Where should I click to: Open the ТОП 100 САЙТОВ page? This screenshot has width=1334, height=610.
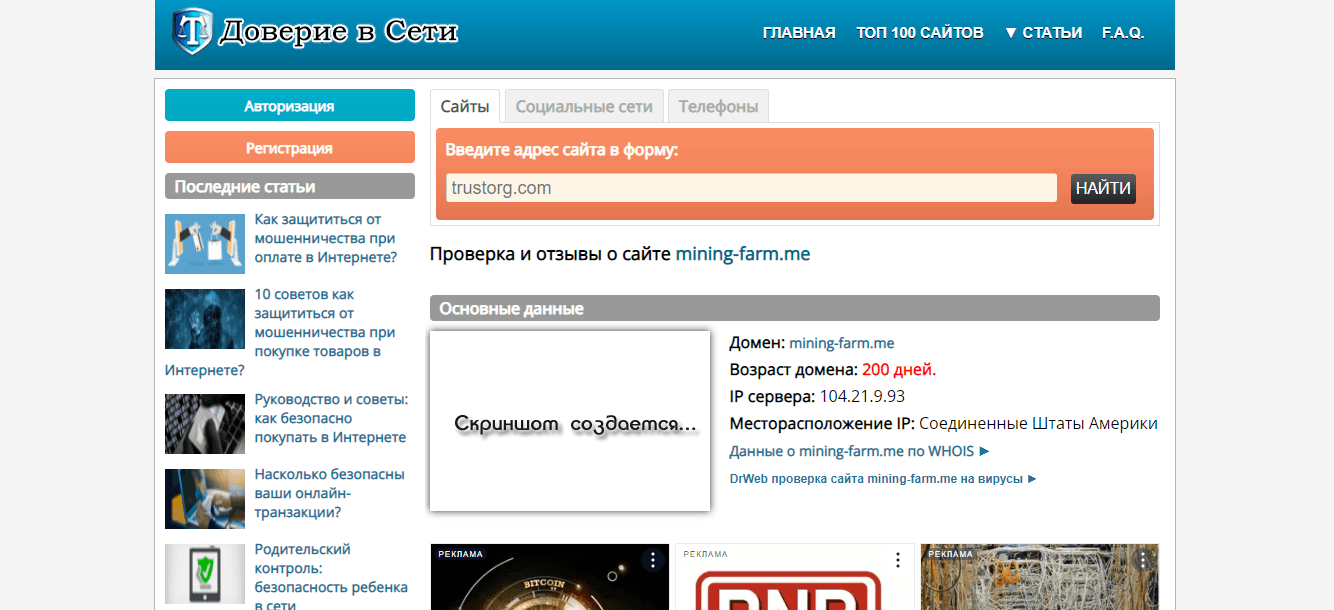919,31
